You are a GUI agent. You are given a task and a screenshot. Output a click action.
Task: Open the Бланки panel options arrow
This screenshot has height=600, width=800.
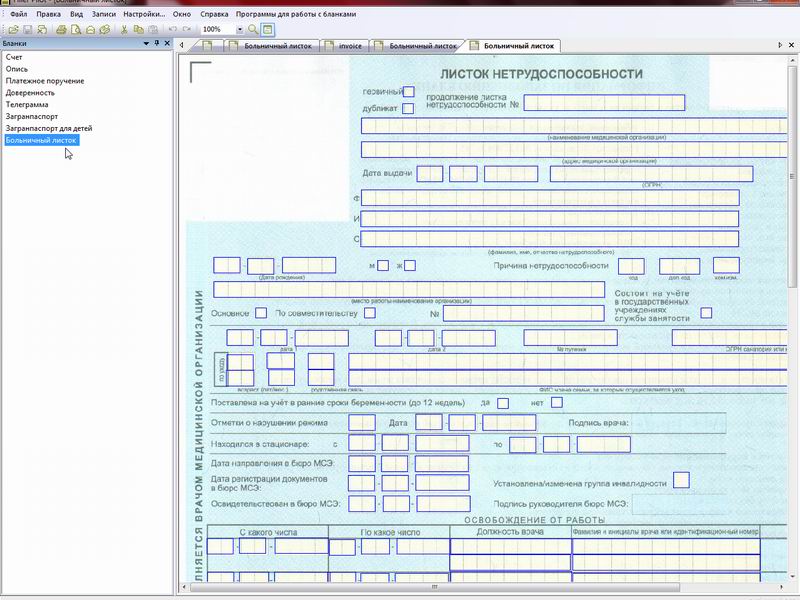(146, 43)
